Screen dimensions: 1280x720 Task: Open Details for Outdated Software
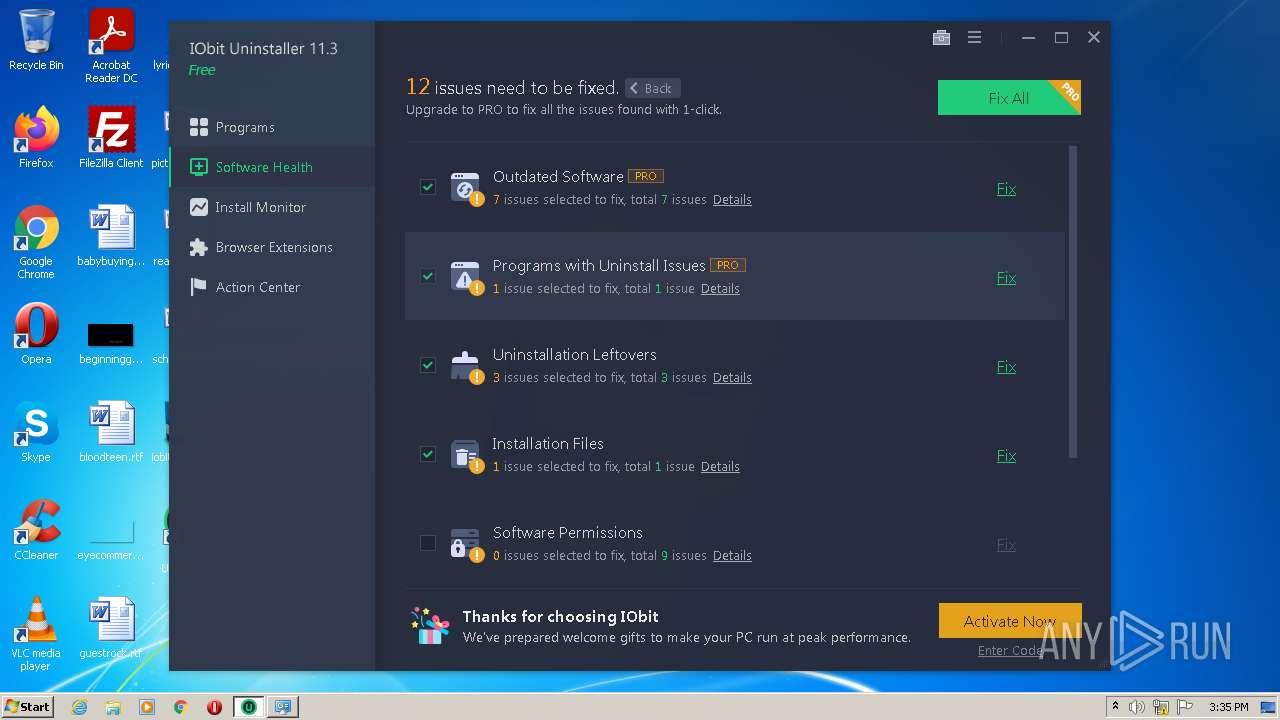tap(732, 200)
